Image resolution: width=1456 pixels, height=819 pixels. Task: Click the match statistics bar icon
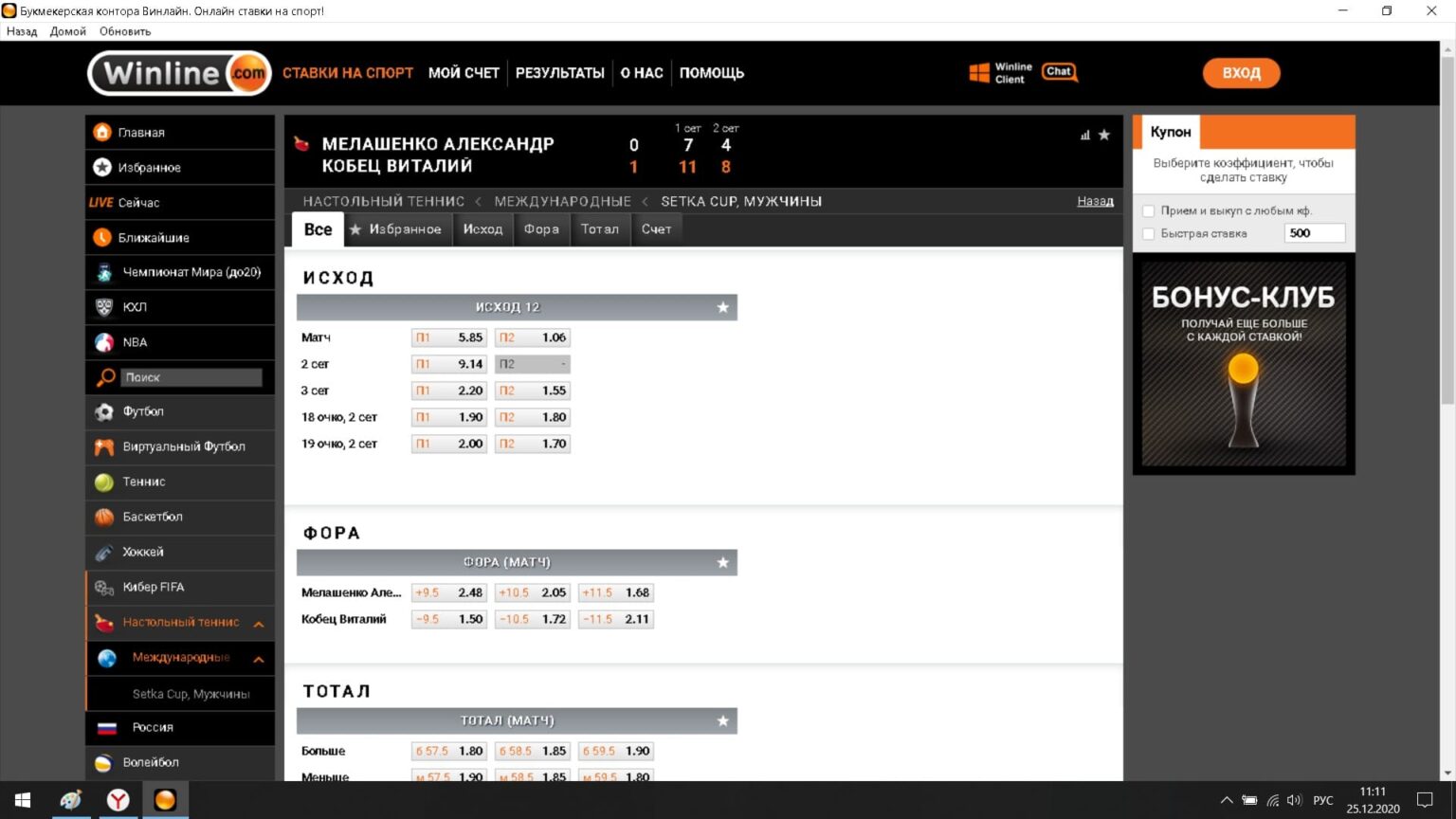1085,136
